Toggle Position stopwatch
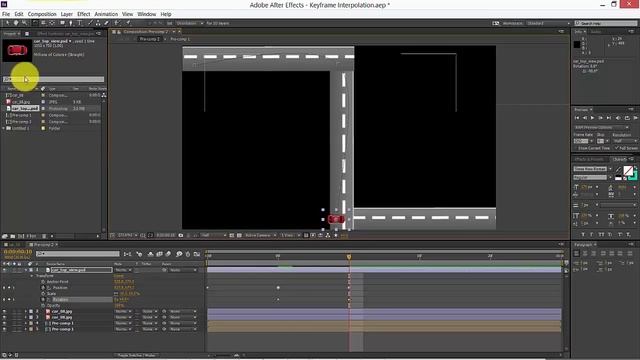The width and height of the screenshot is (640, 360). point(43,288)
